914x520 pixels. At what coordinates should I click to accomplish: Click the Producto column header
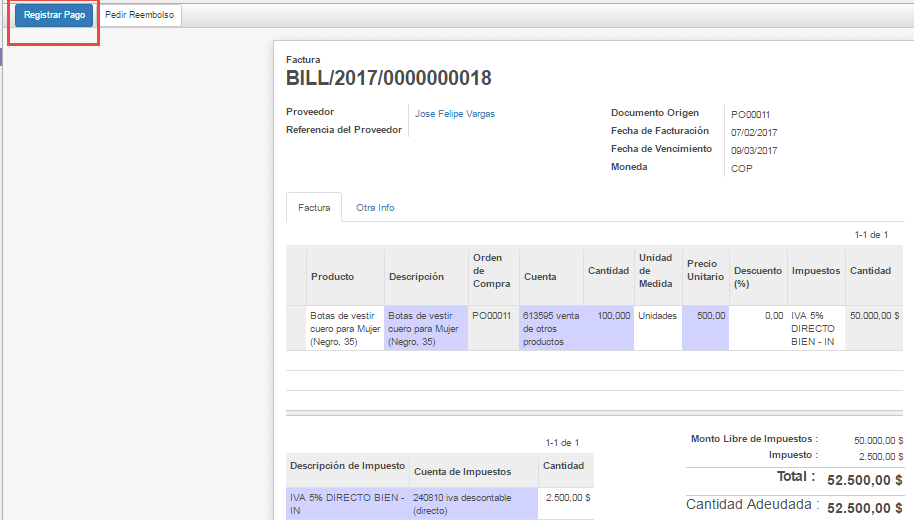coord(332,277)
